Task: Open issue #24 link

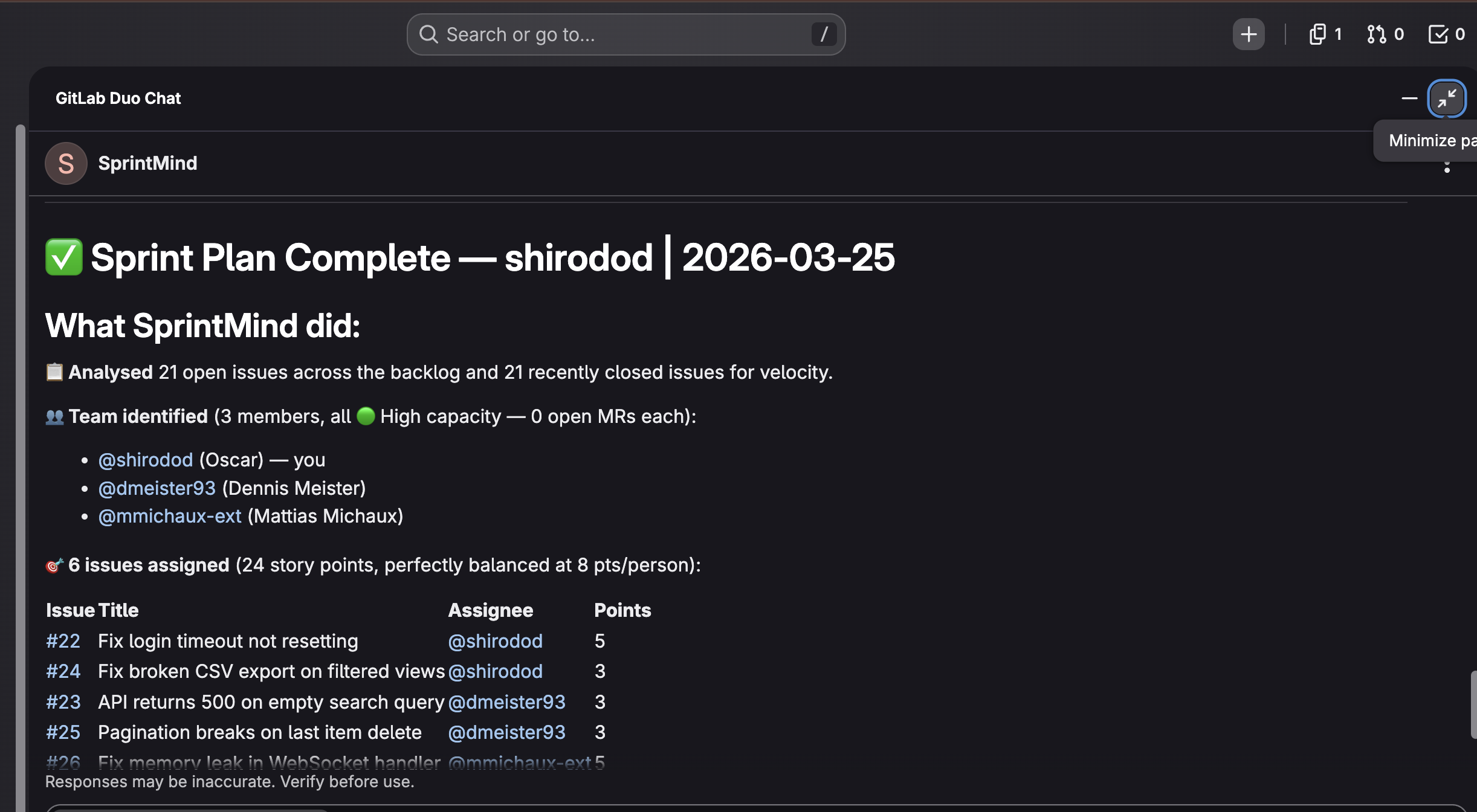Action: (x=63, y=671)
